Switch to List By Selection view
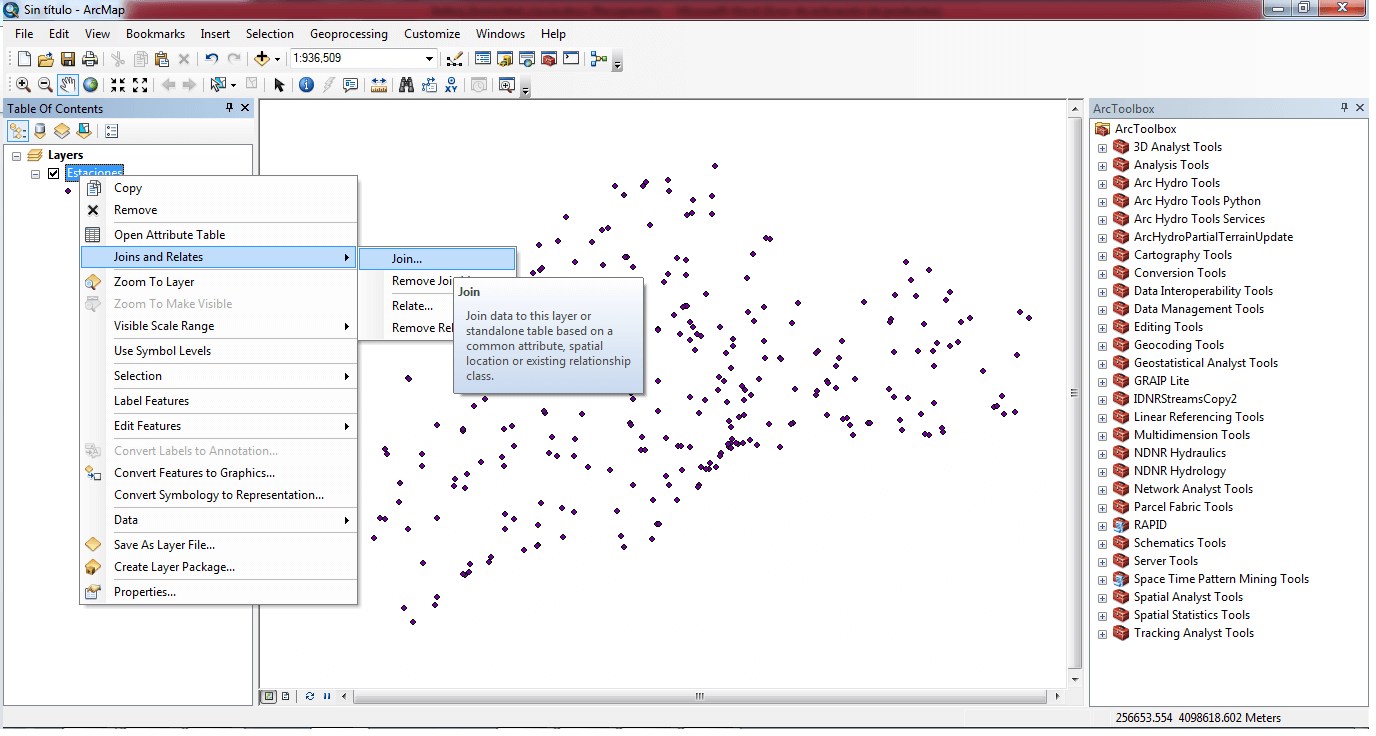The width and height of the screenshot is (1376, 736). click(x=84, y=131)
